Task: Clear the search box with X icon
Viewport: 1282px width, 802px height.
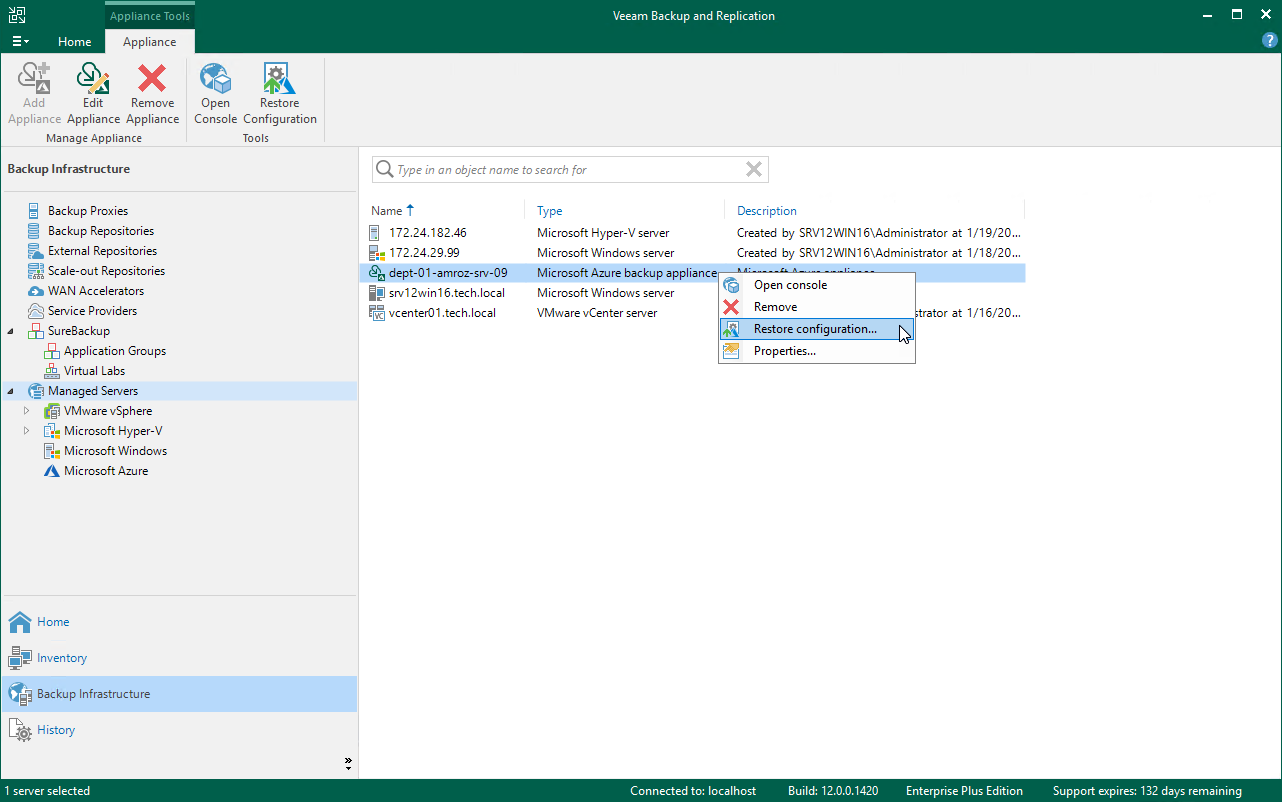Action: pos(754,170)
